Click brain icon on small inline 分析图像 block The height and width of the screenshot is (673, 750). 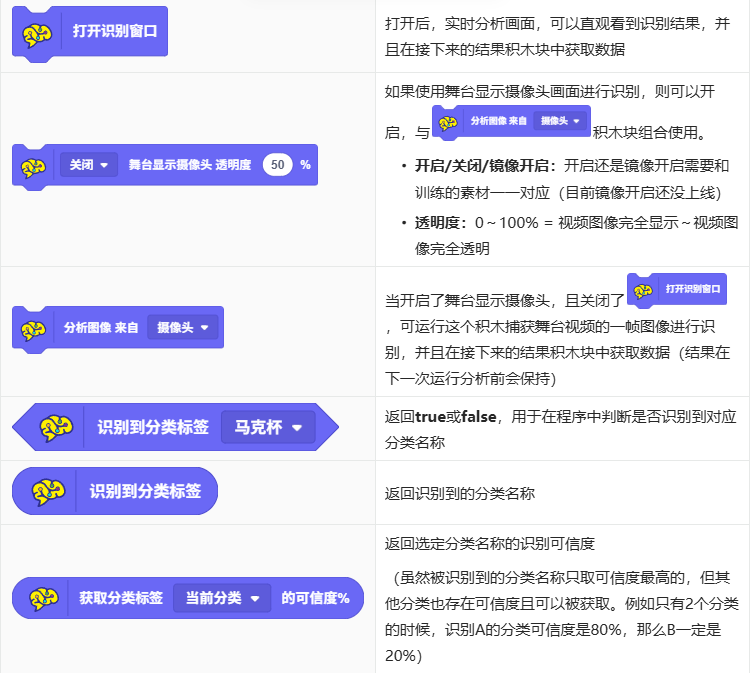coord(449,121)
